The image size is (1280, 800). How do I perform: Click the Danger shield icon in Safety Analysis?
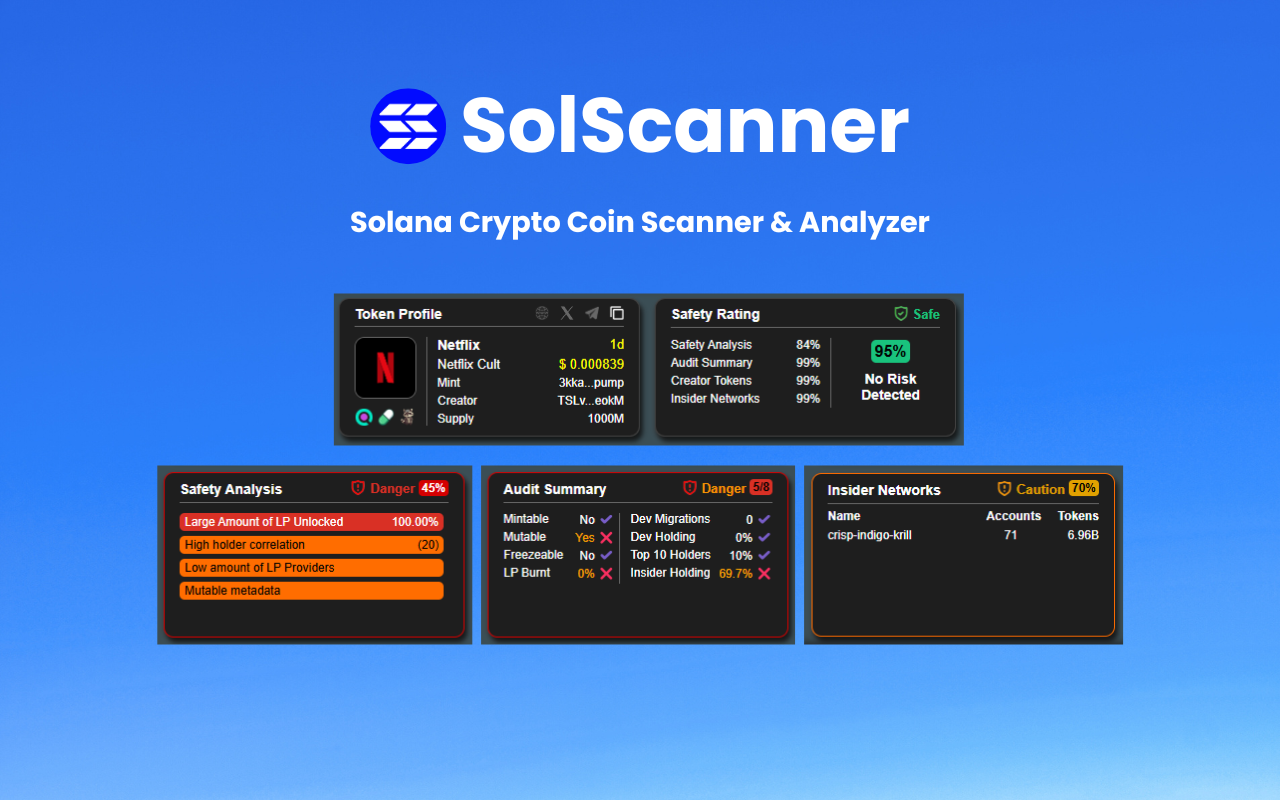point(358,489)
